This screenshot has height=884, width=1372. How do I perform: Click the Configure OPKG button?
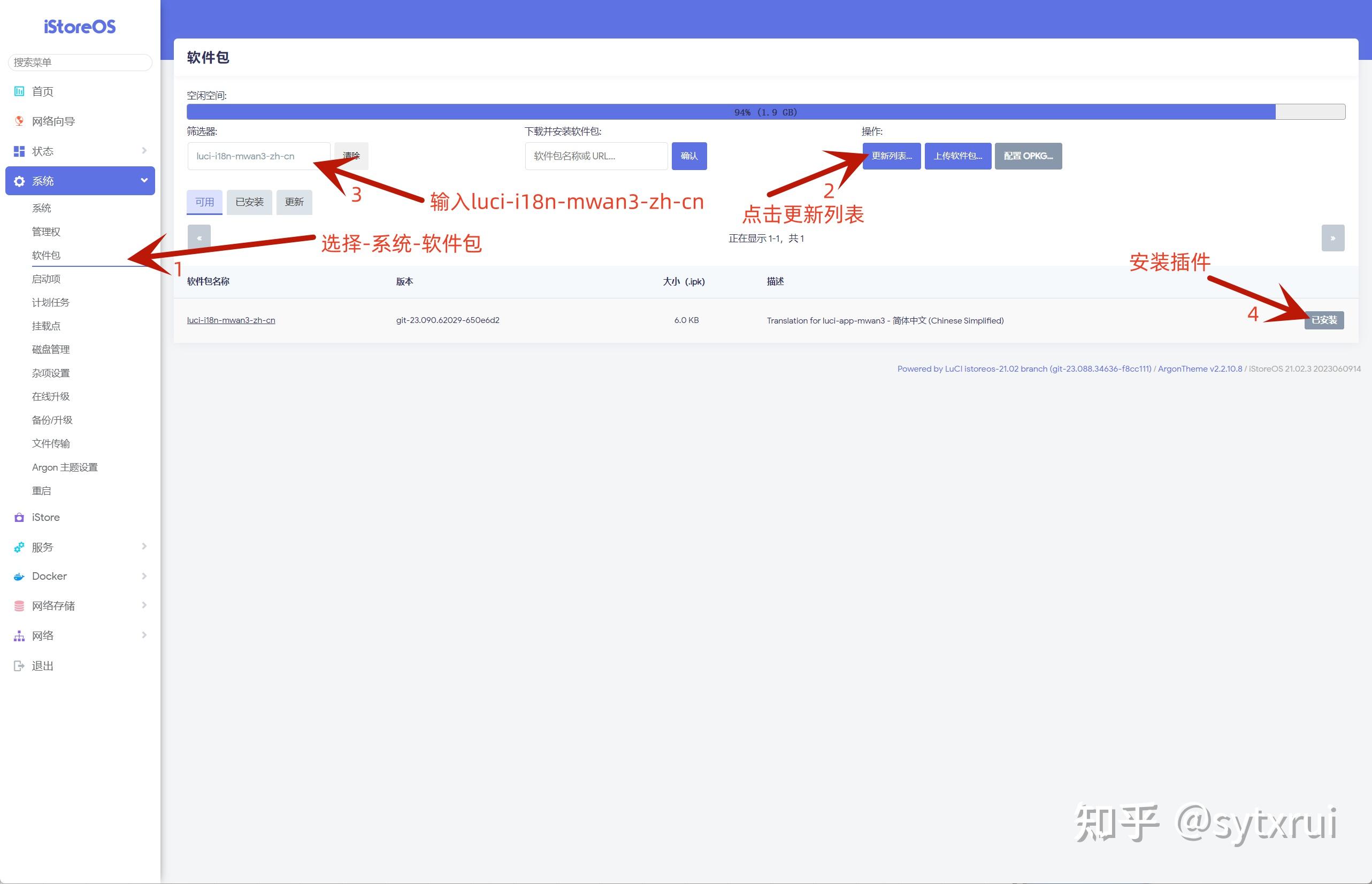pyautogui.click(x=1028, y=156)
